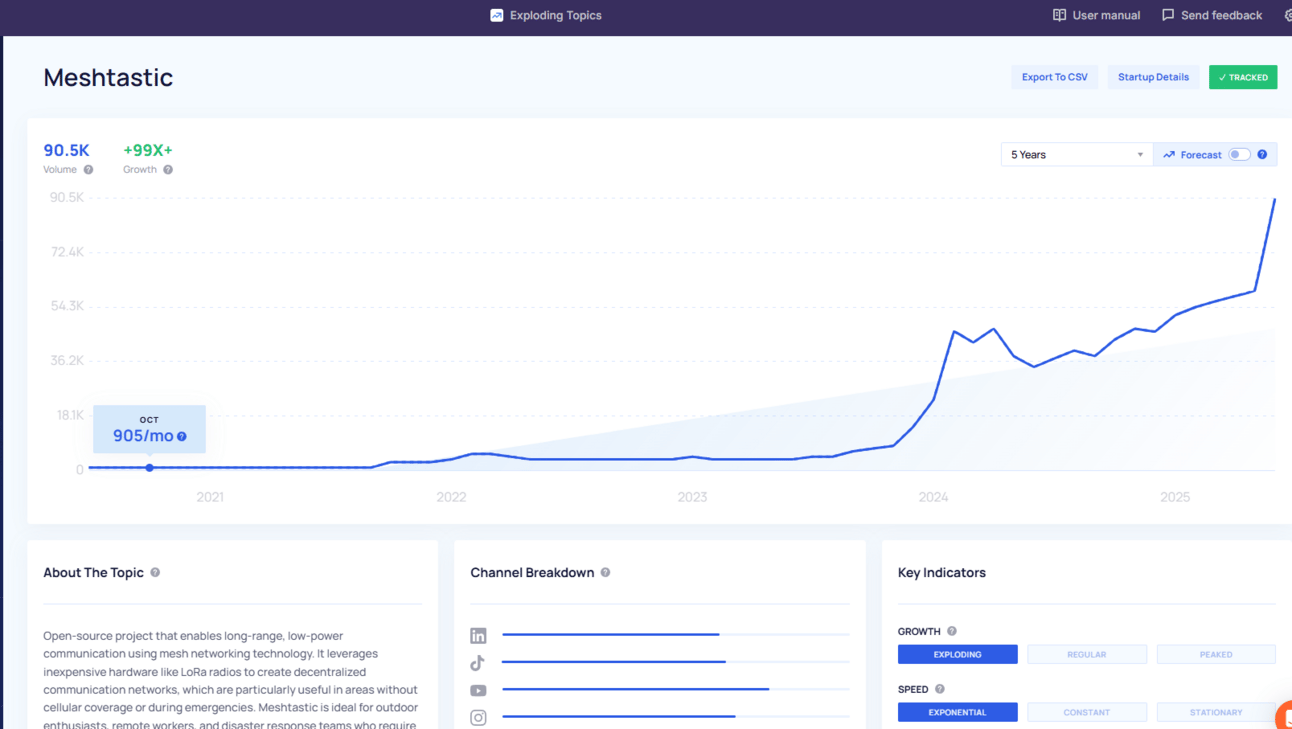
Task: Click the Exploding Topics title text
Action: click(x=556, y=15)
